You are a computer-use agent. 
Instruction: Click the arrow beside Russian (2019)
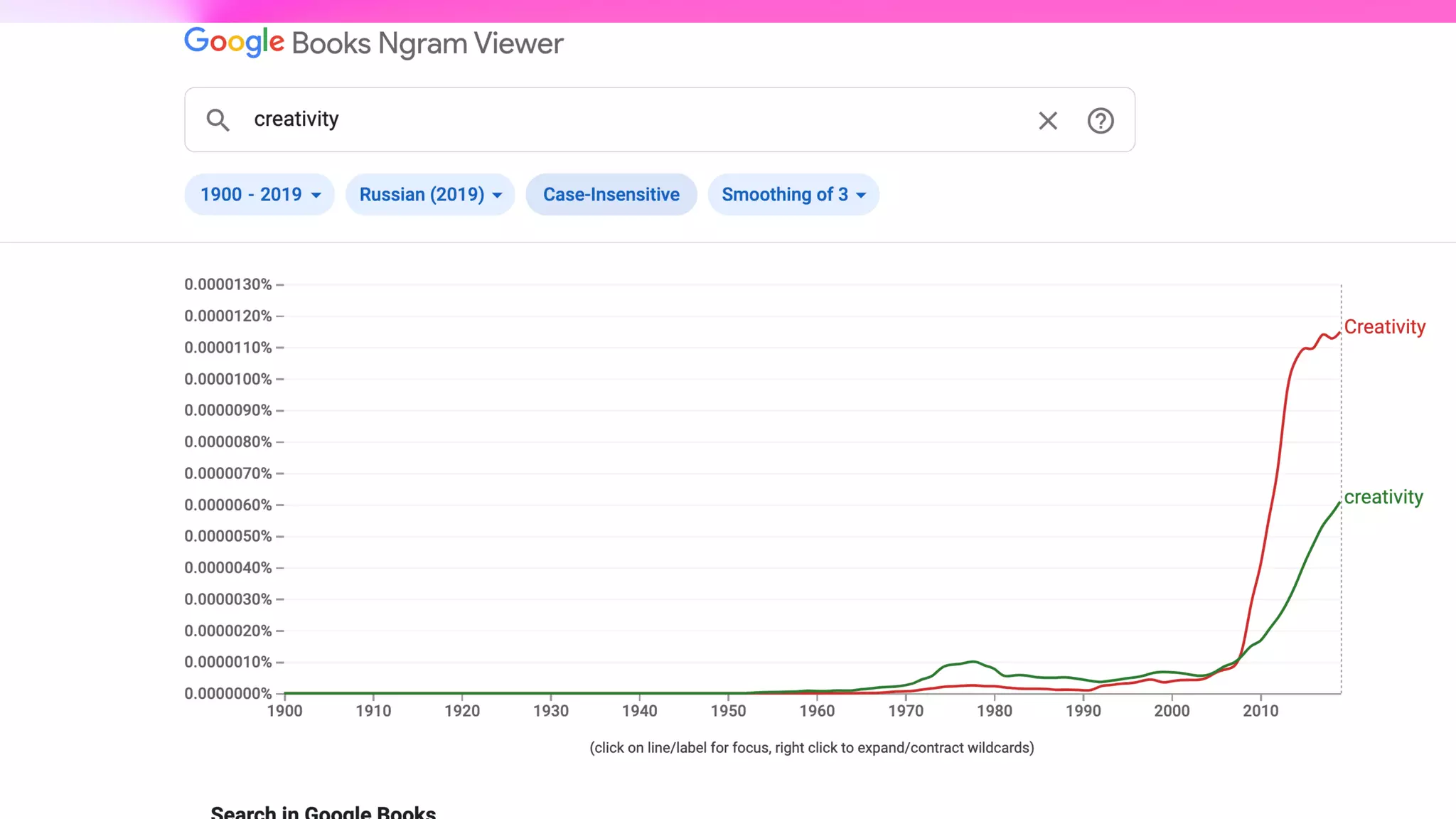[x=497, y=196]
